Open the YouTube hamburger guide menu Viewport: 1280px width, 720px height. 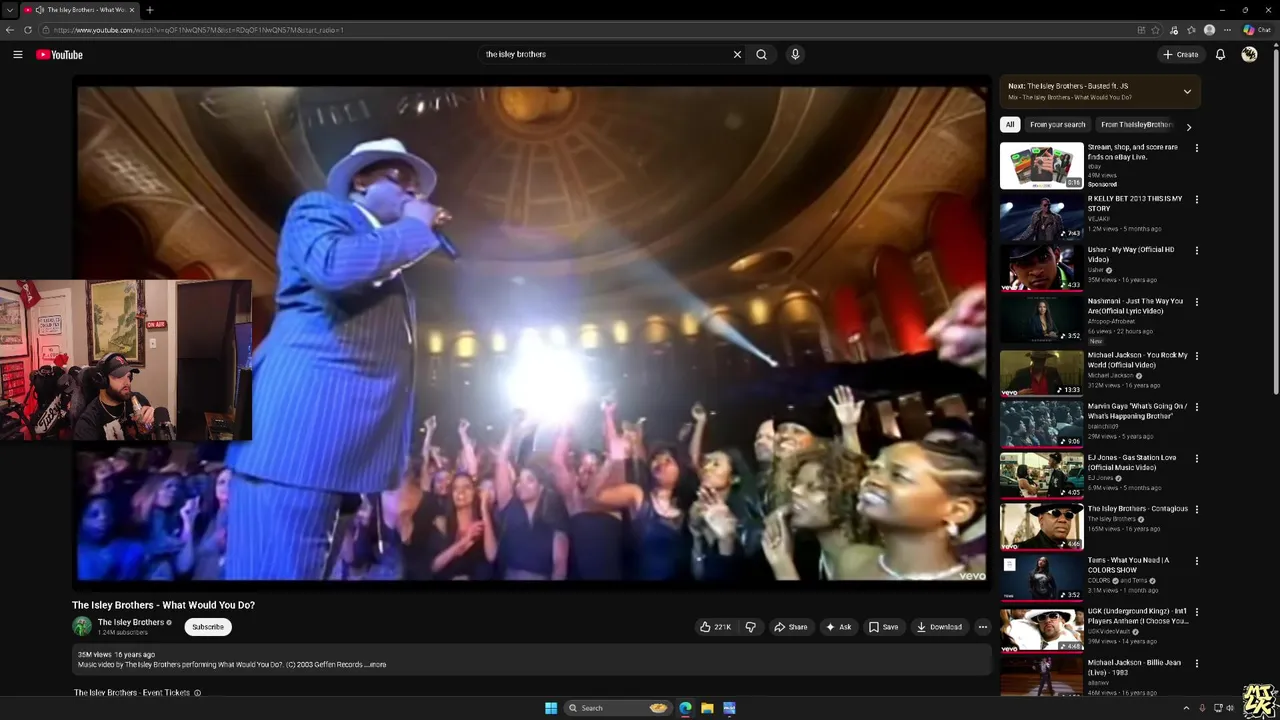coord(18,55)
